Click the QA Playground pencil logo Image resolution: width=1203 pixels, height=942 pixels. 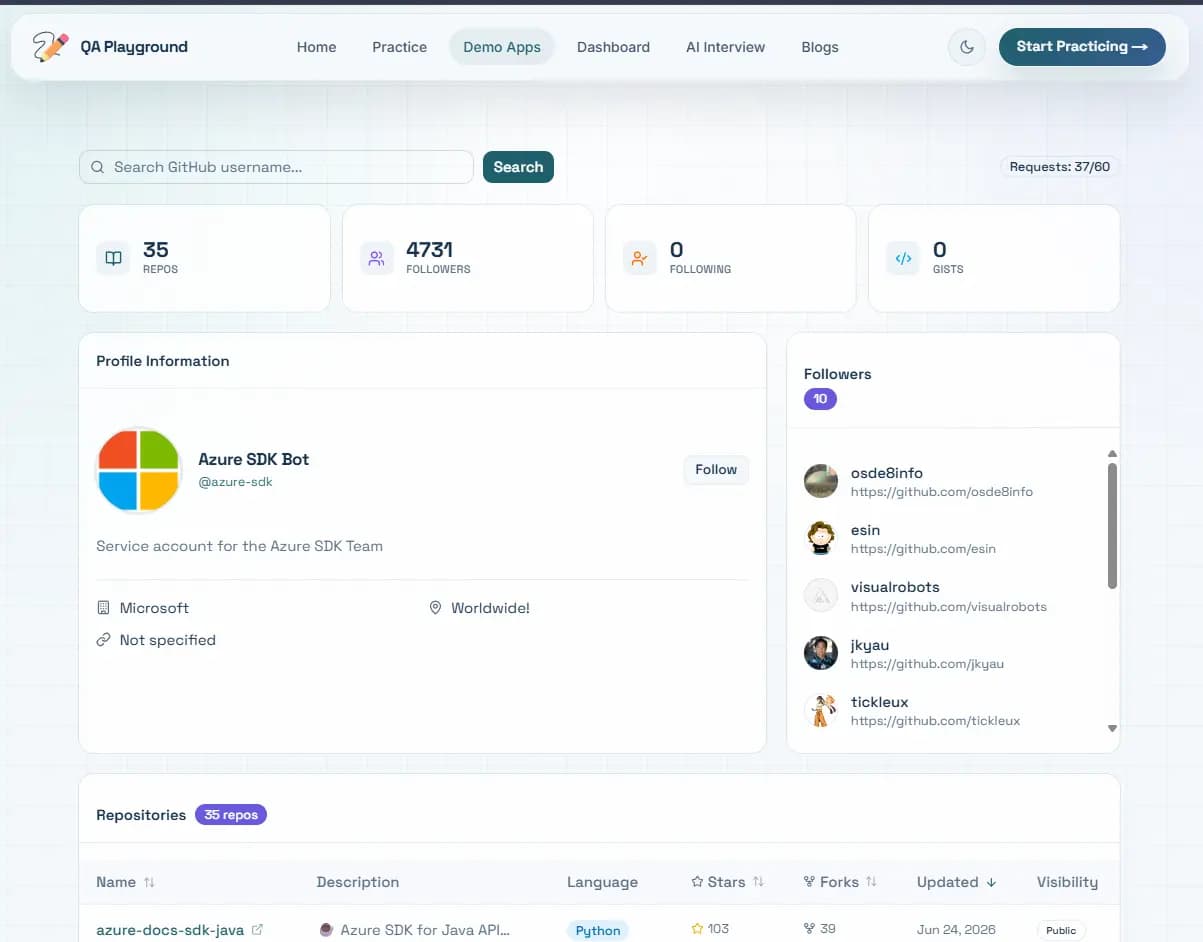[x=50, y=46]
